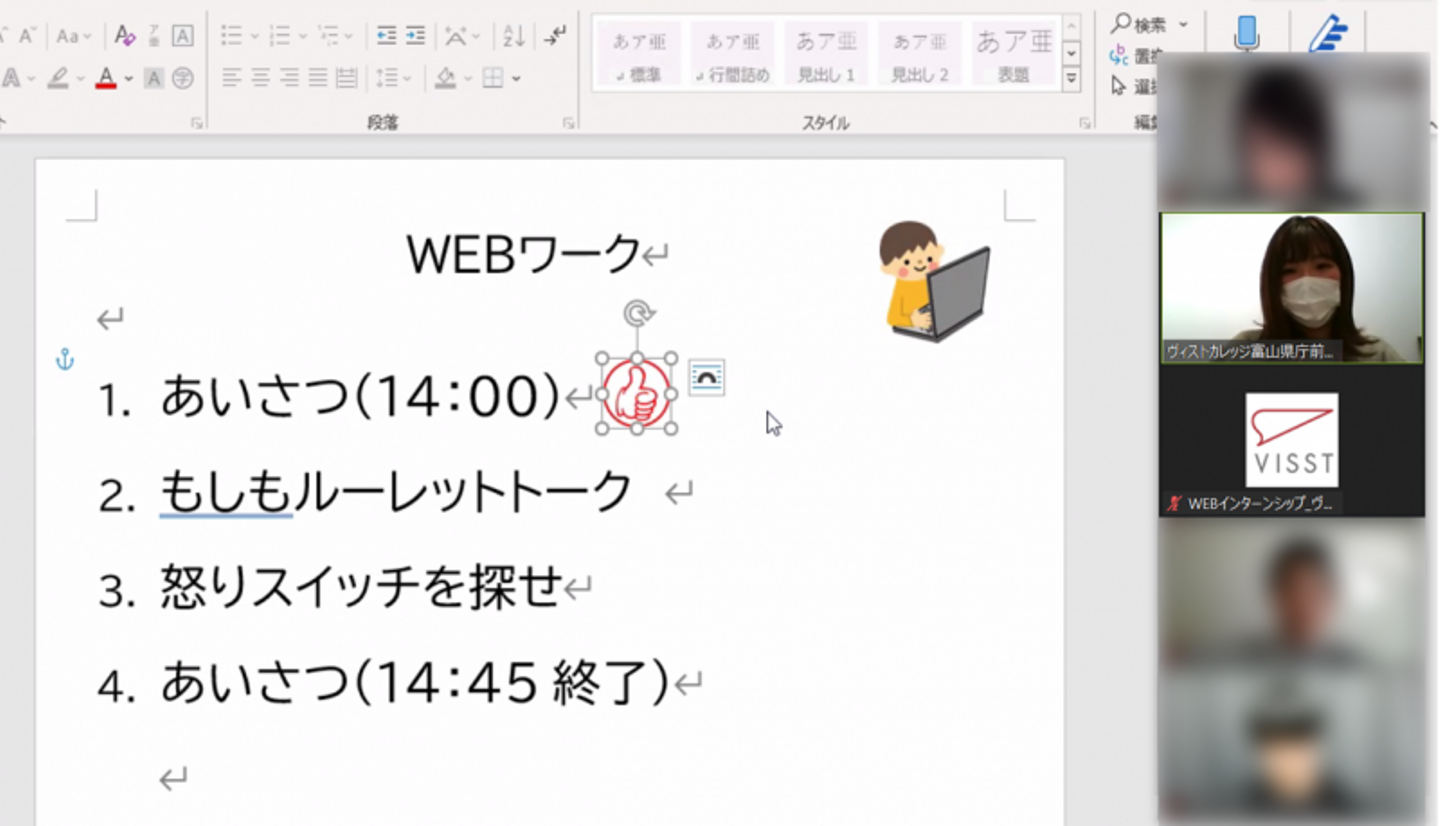Apply the 標準 style

click(x=639, y=53)
